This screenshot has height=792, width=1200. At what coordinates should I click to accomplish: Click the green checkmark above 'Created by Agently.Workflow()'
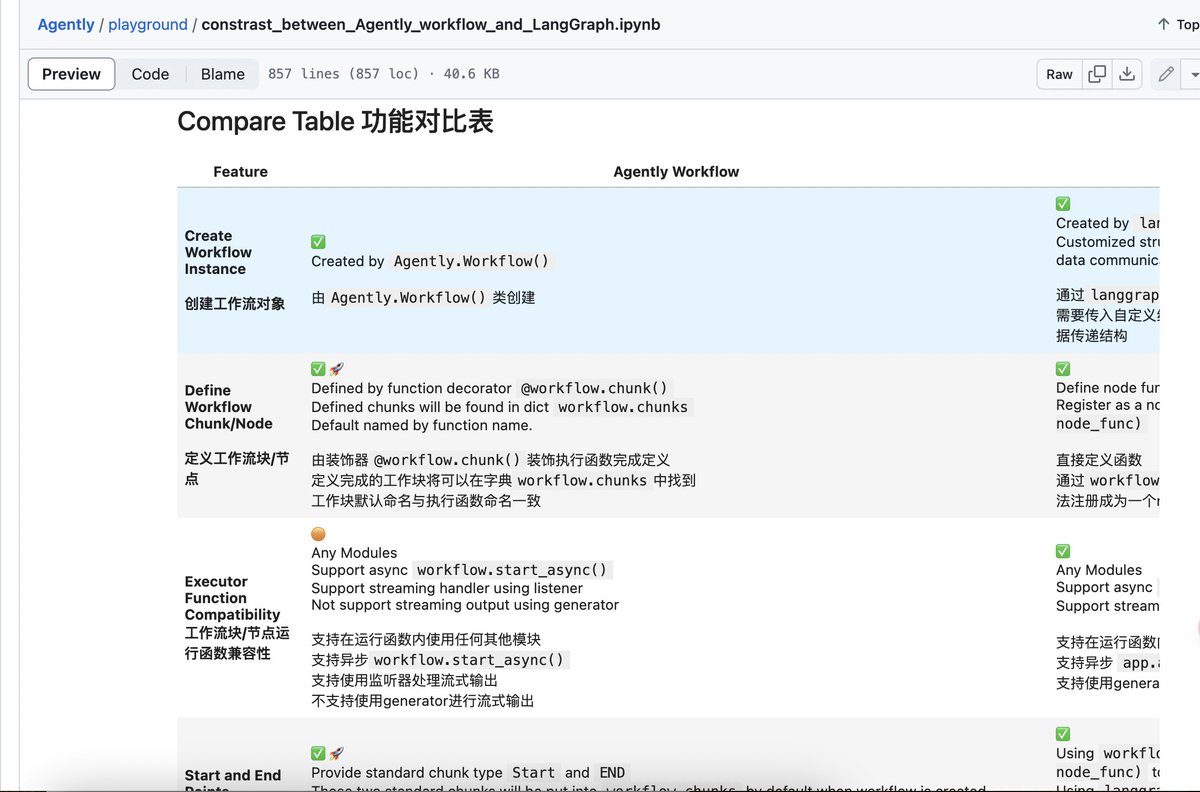pyautogui.click(x=318, y=242)
